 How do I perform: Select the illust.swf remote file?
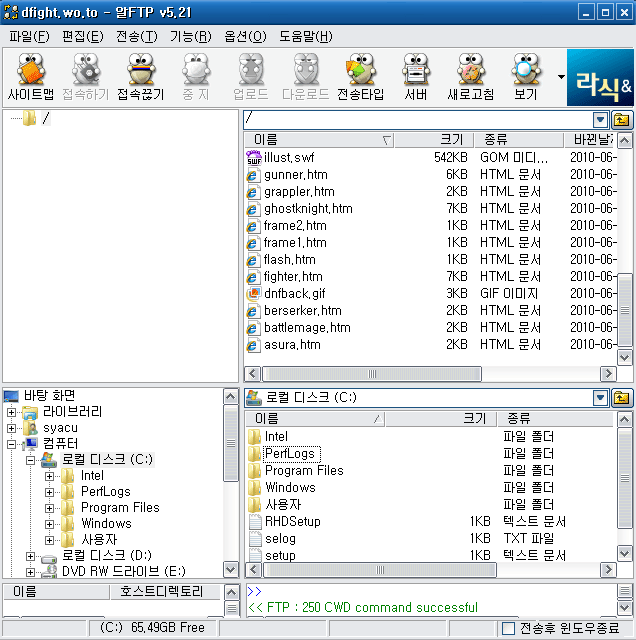tap(288, 158)
